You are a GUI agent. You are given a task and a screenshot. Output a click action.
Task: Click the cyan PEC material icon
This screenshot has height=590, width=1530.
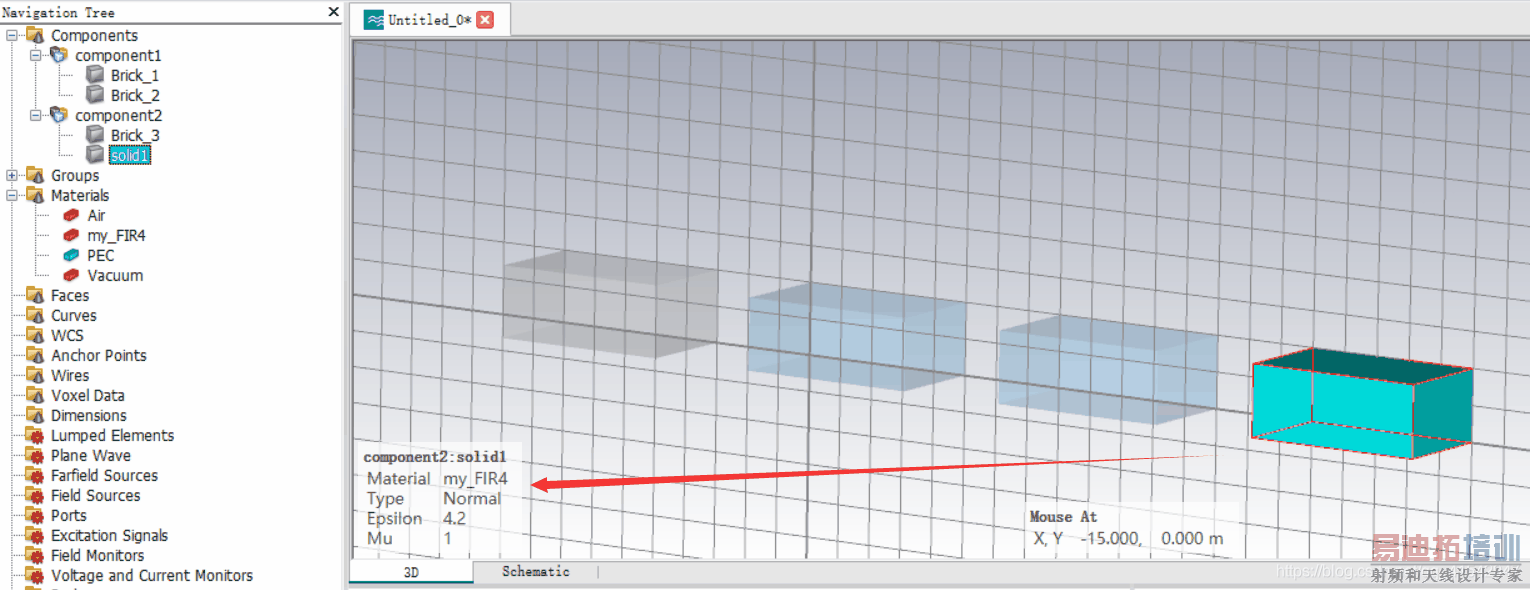[x=71, y=255]
